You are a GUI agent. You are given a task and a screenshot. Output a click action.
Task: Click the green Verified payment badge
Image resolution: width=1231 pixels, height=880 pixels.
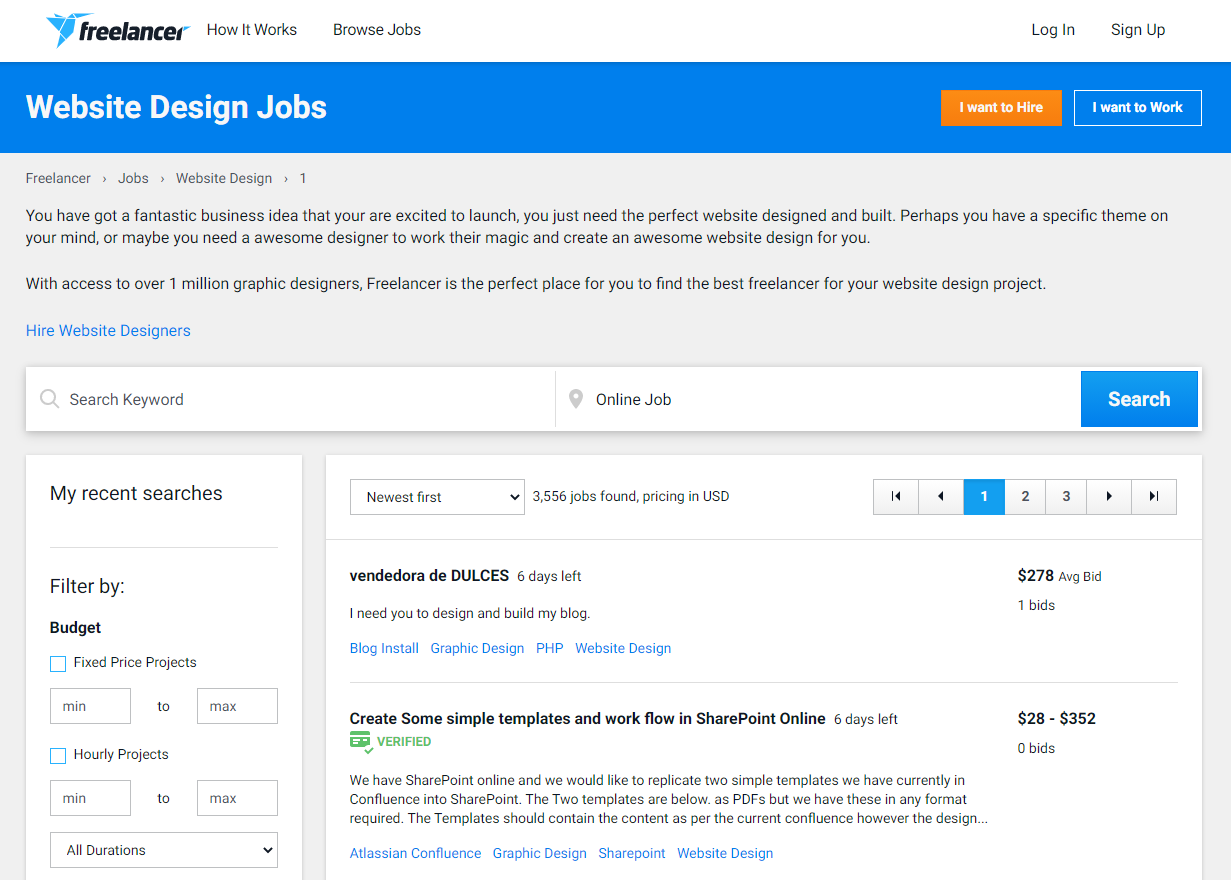pyautogui.click(x=390, y=742)
